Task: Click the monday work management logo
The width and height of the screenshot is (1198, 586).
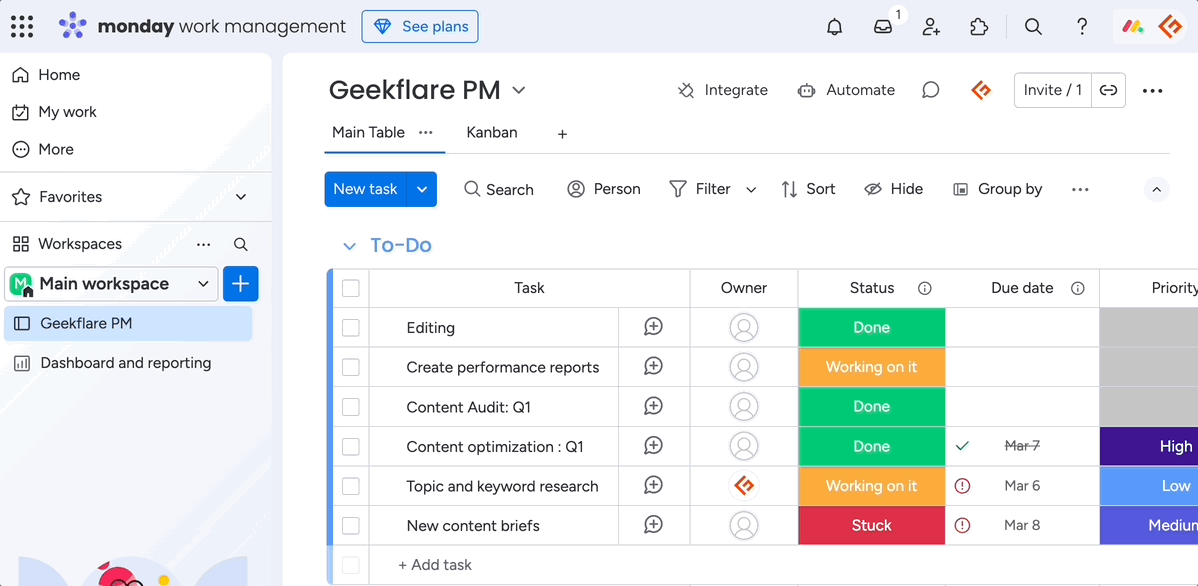Action: click(x=202, y=27)
